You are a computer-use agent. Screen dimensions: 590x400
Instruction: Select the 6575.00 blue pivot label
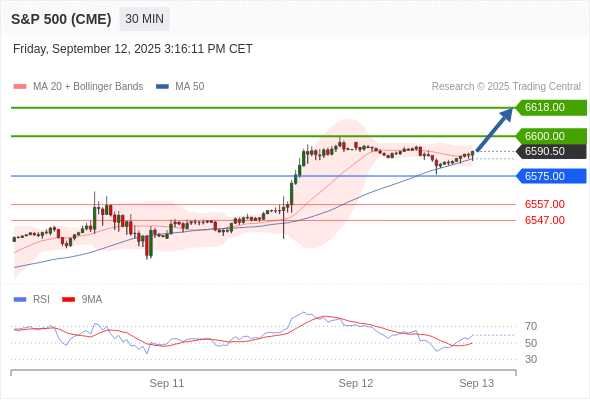551,176
